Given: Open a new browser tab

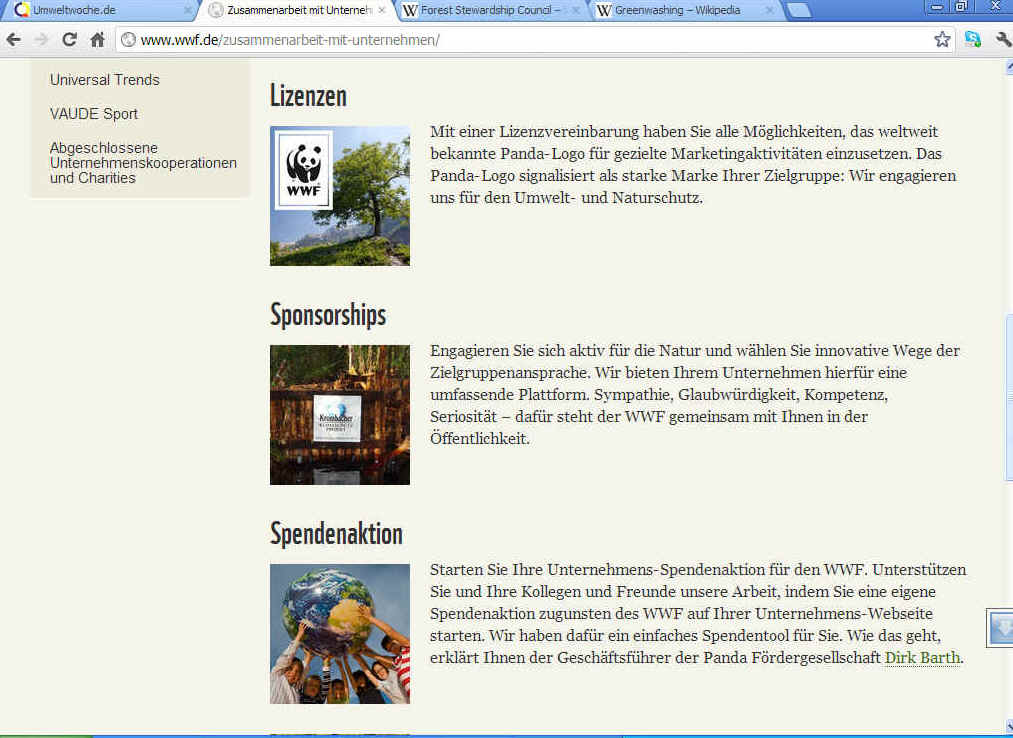Looking at the screenshot, I should (799, 10).
